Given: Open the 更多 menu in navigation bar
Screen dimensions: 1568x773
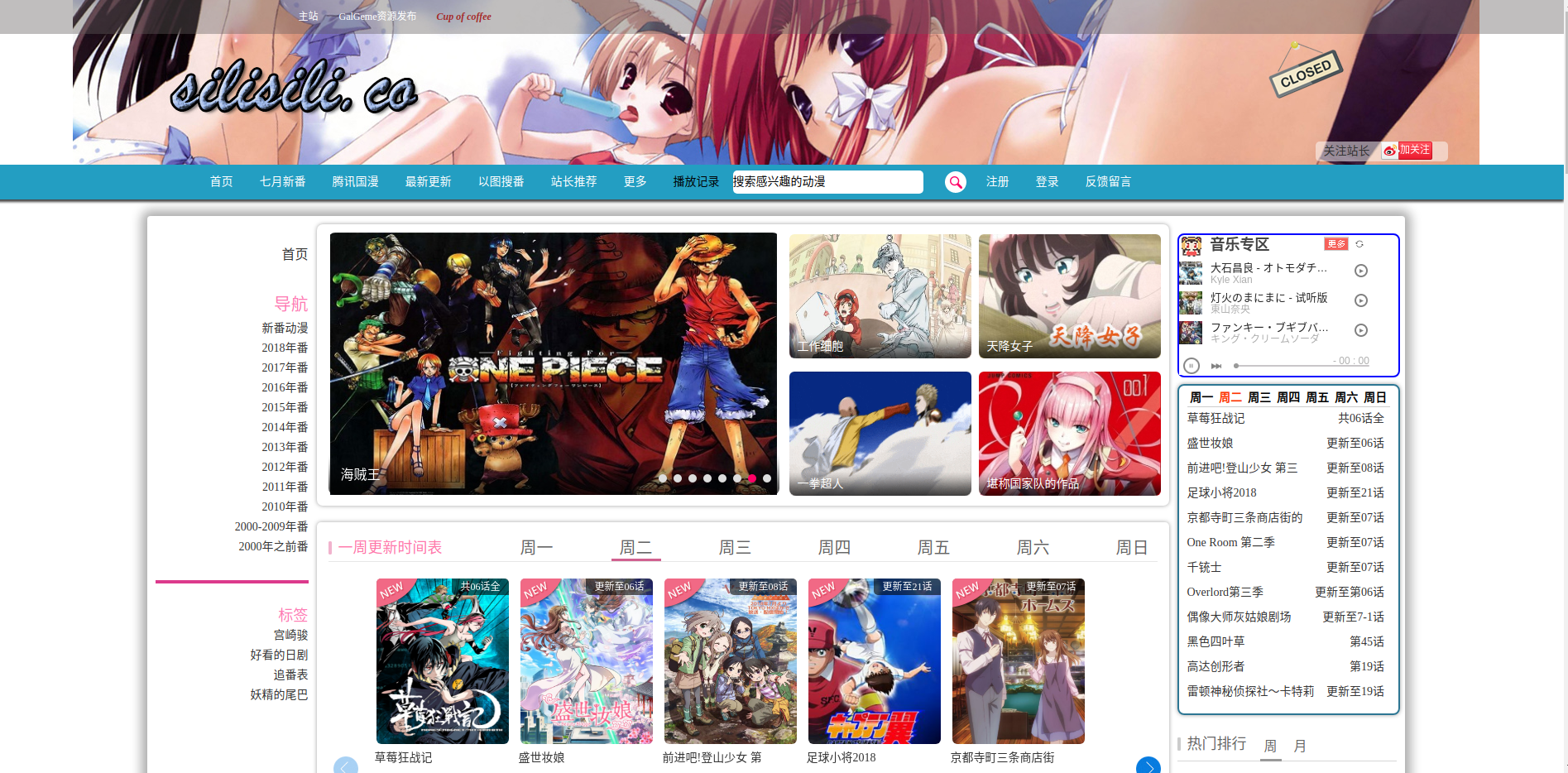Looking at the screenshot, I should (635, 182).
